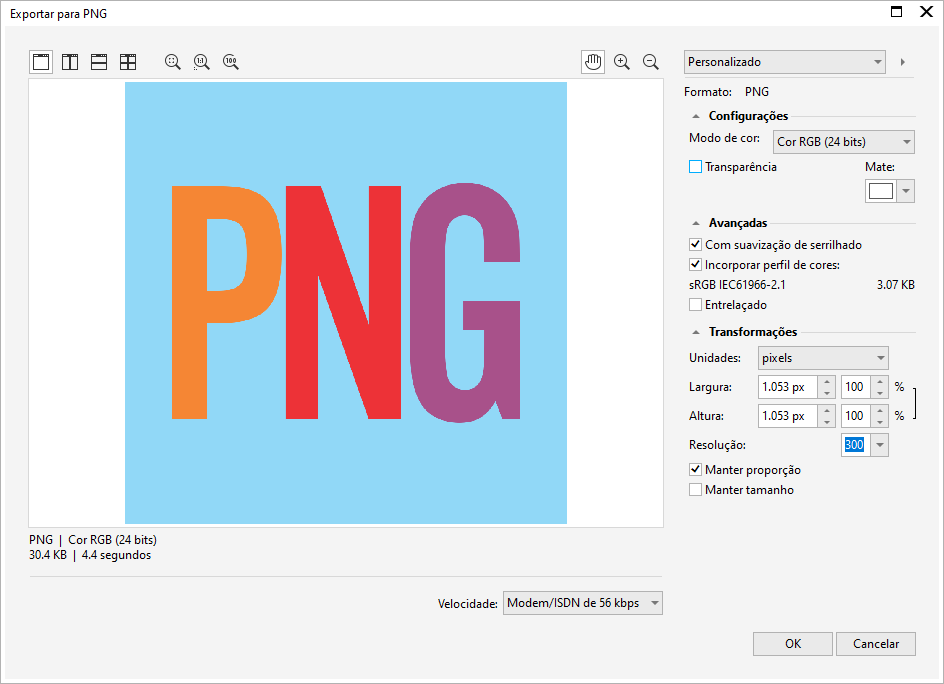Collapse the Transformações section
Screen dimensions: 944x684
click(x=696, y=332)
